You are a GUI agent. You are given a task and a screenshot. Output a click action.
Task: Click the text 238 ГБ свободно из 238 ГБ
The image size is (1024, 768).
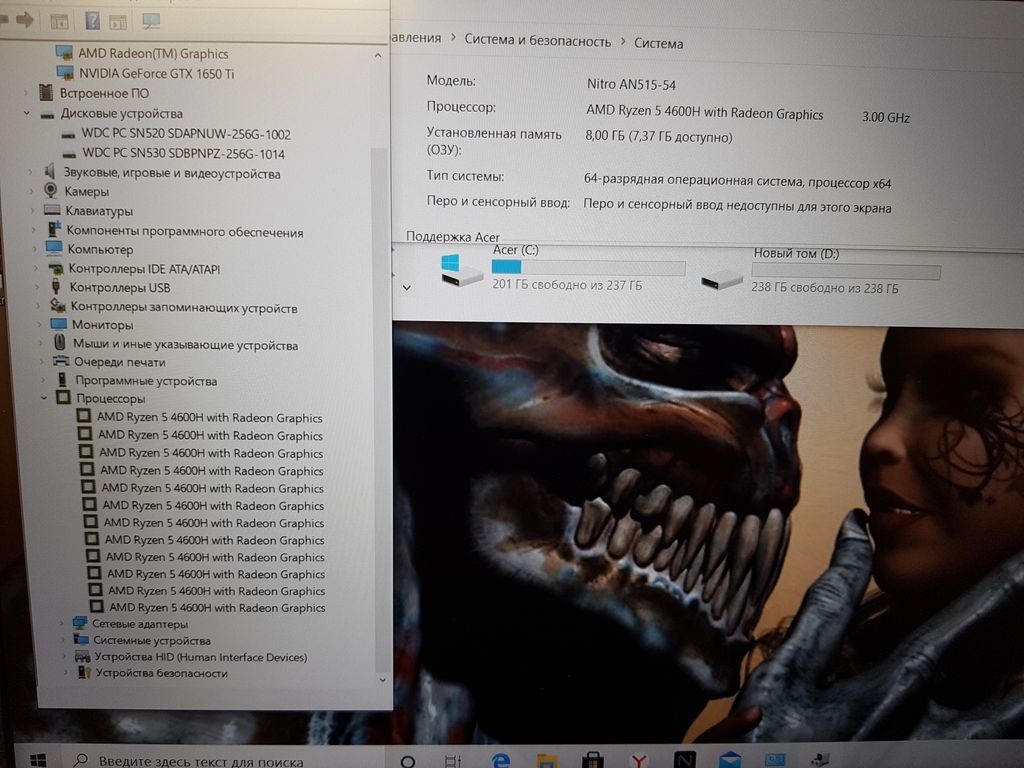(x=825, y=287)
